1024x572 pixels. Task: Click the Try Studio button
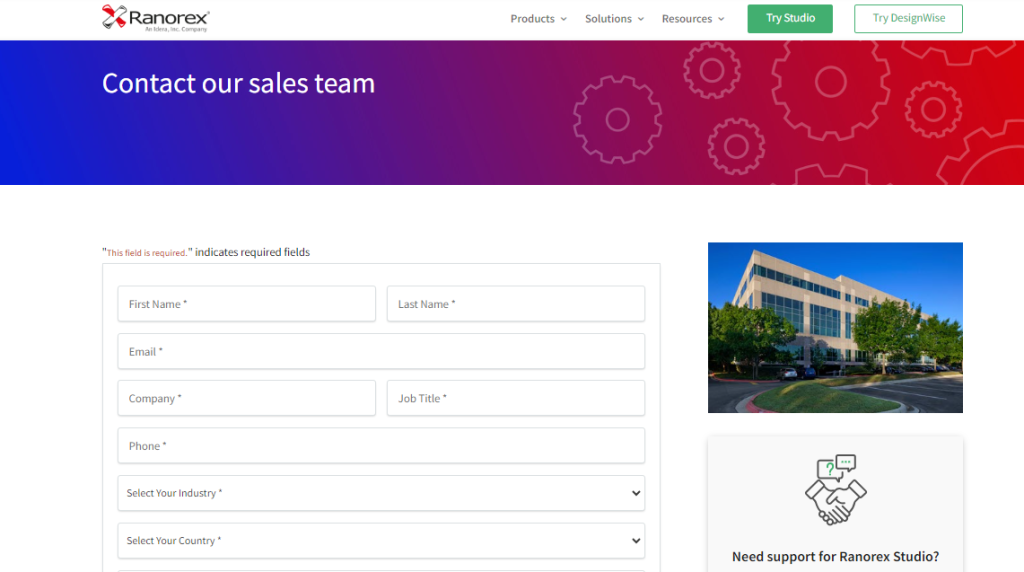click(x=790, y=18)
